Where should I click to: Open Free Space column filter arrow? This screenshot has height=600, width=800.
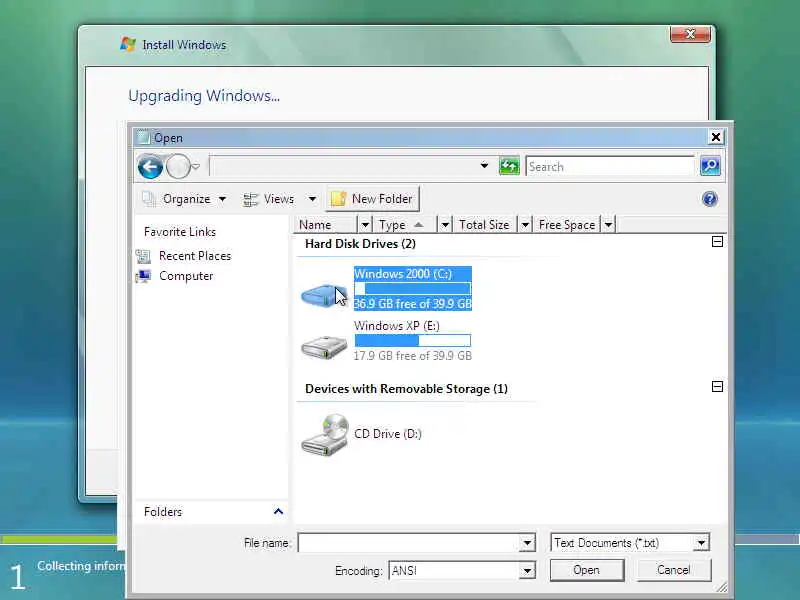pyautogui.click(x=609, y=224)
